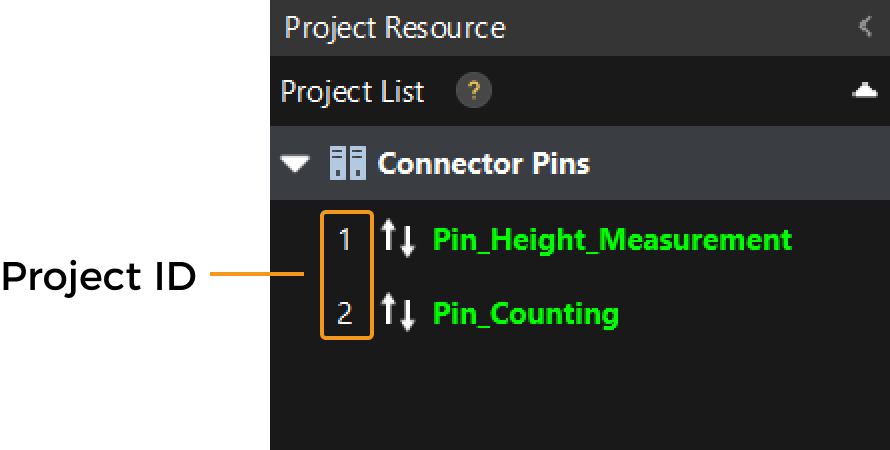Click the up arrow beside Pin_Counting
This screenshot has height=450, width=890.
coord(389,313)
